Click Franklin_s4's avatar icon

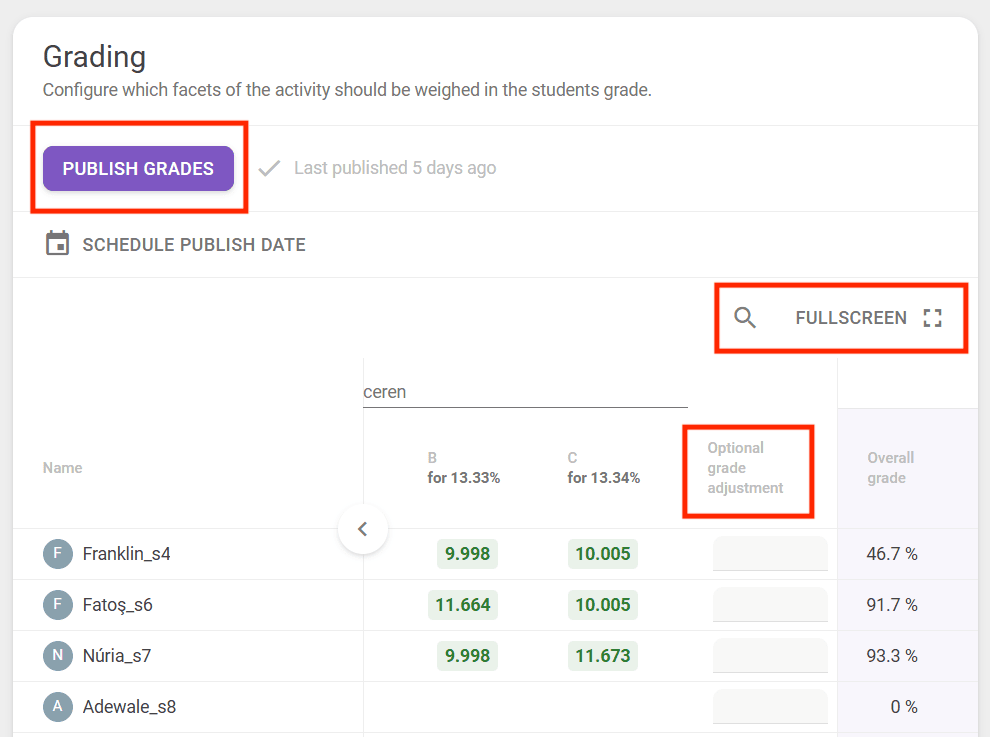(58, 553)
